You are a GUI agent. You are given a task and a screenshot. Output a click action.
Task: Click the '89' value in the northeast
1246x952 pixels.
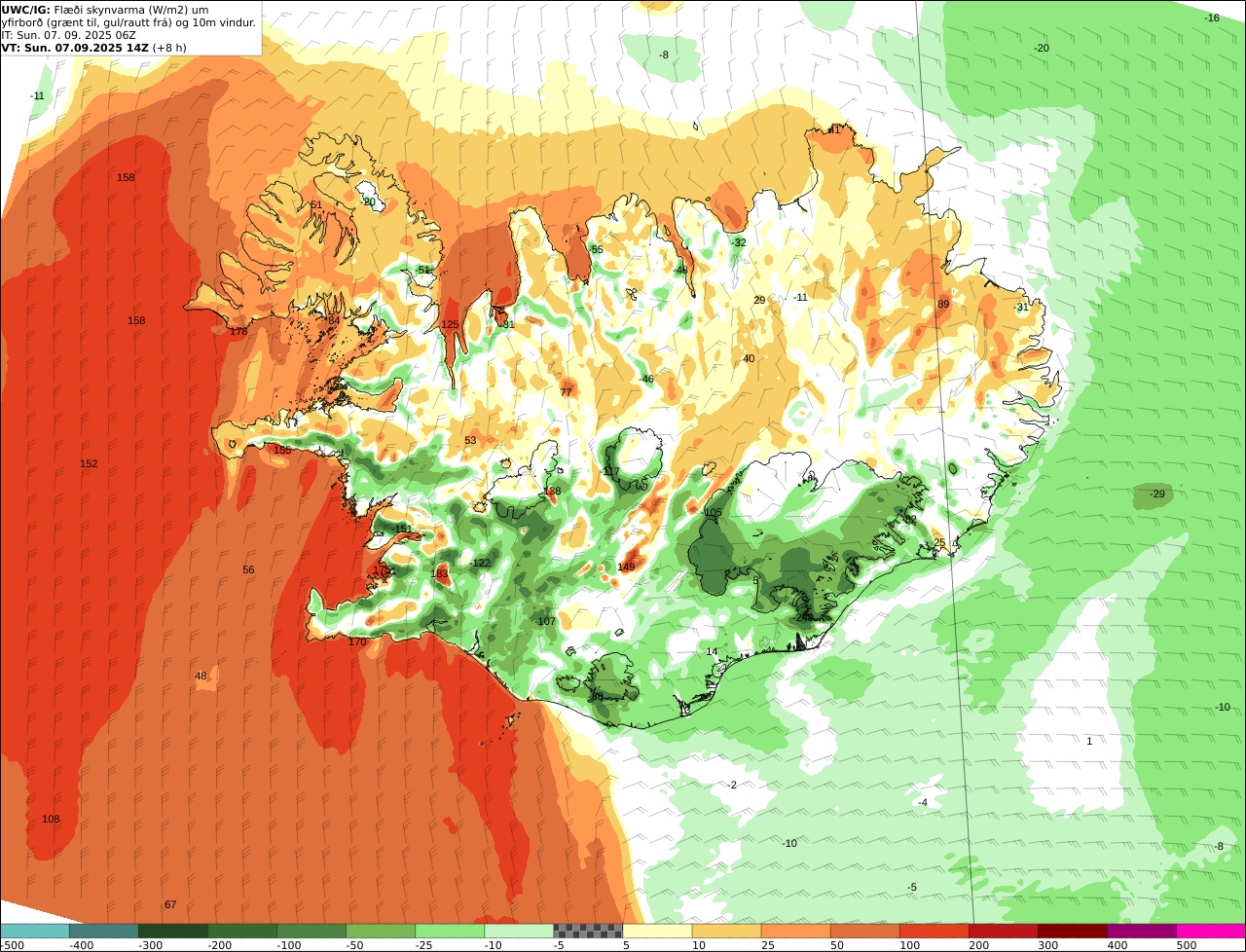942,304
